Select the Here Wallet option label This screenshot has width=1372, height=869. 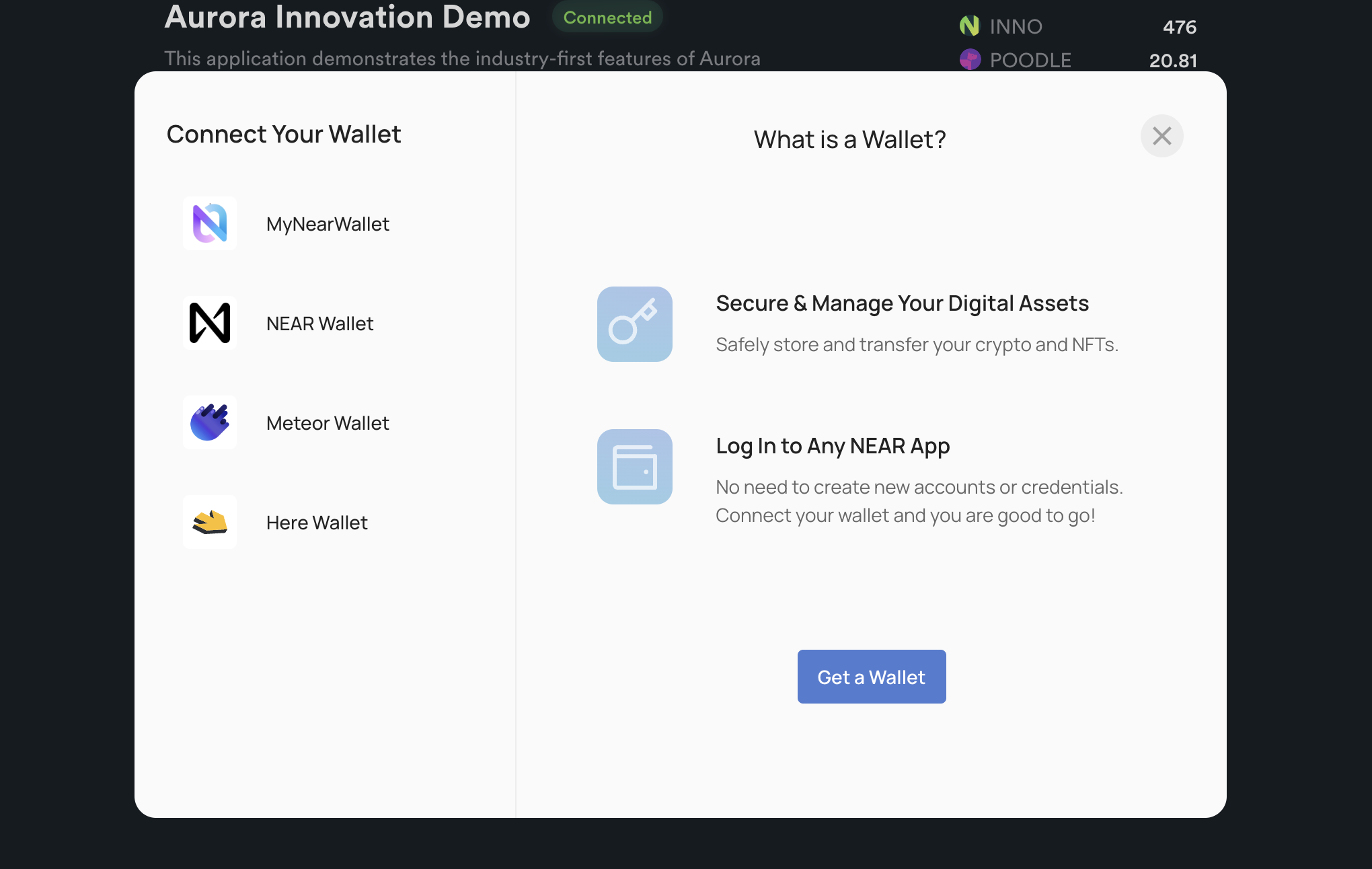pyautogui.click(x=317, y=523)
